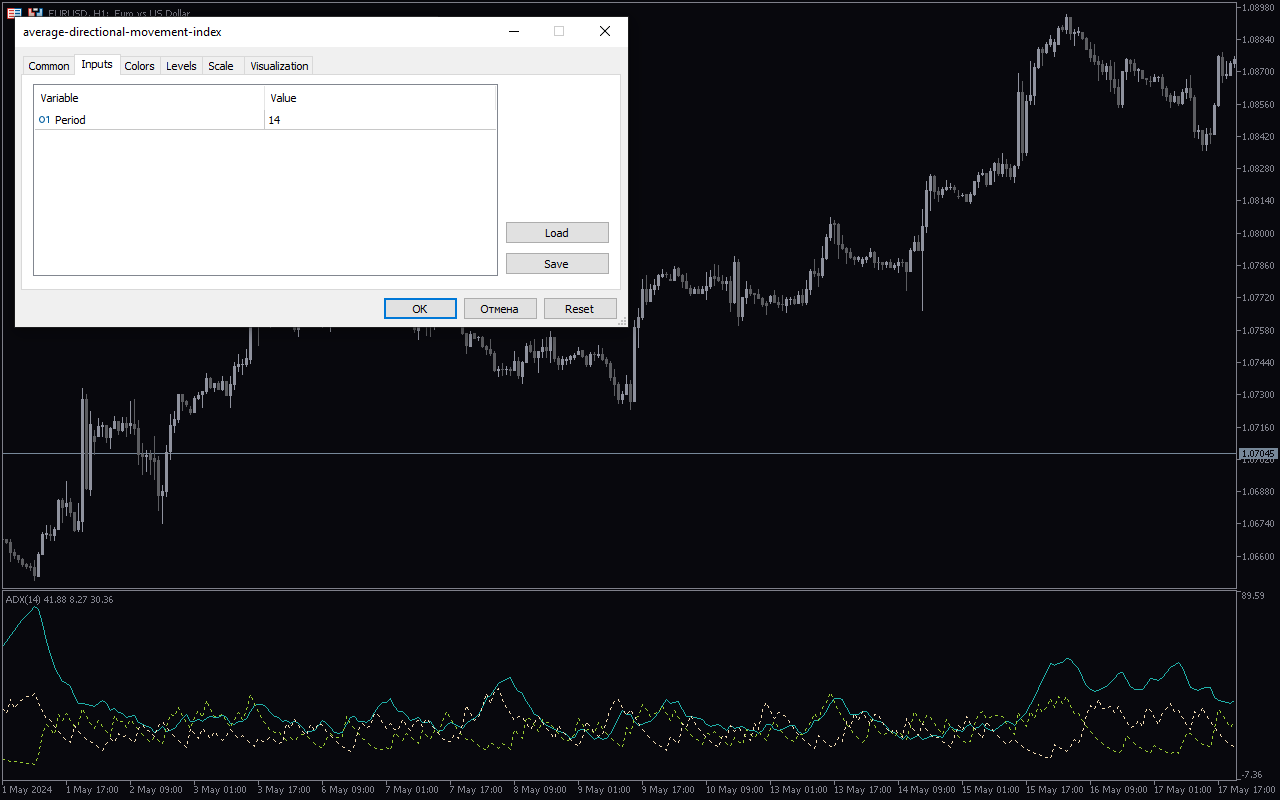The height and width of the screenshot is (800, 1280).
Task: Click the Period integer-type icon
Action: coord(44,120)
